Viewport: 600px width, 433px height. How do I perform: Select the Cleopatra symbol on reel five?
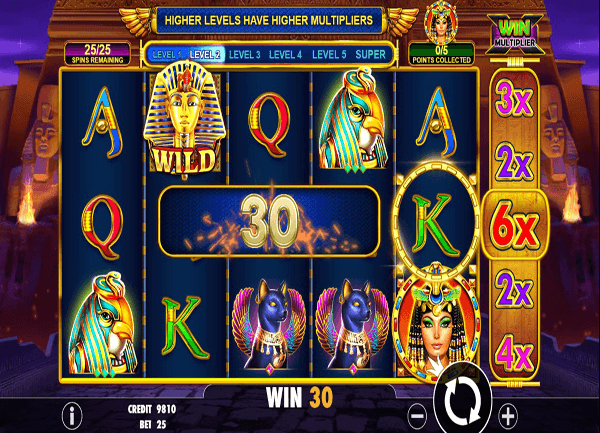435,324
